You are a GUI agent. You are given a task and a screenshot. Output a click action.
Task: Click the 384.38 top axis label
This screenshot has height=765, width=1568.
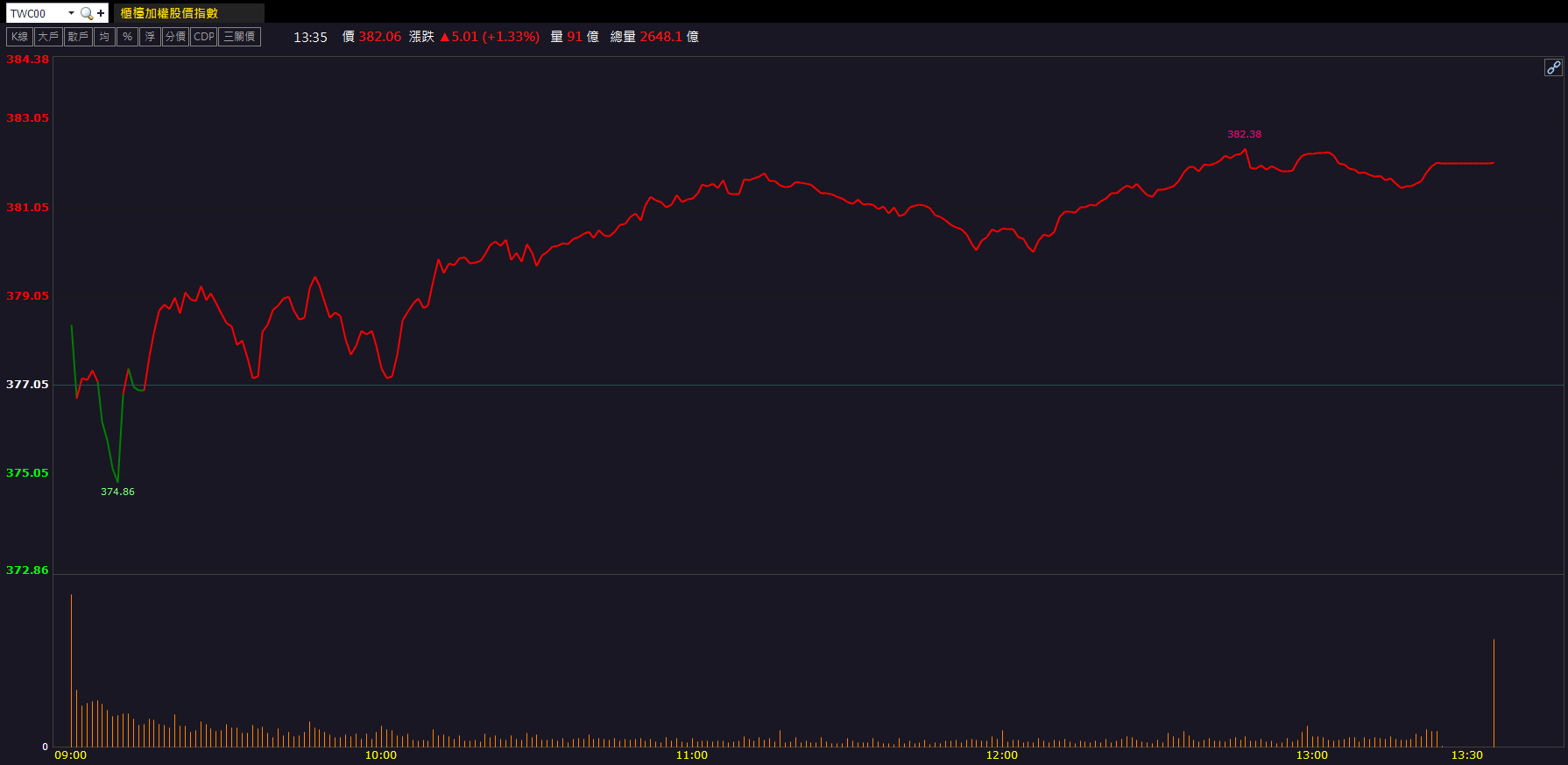[27, 60]
